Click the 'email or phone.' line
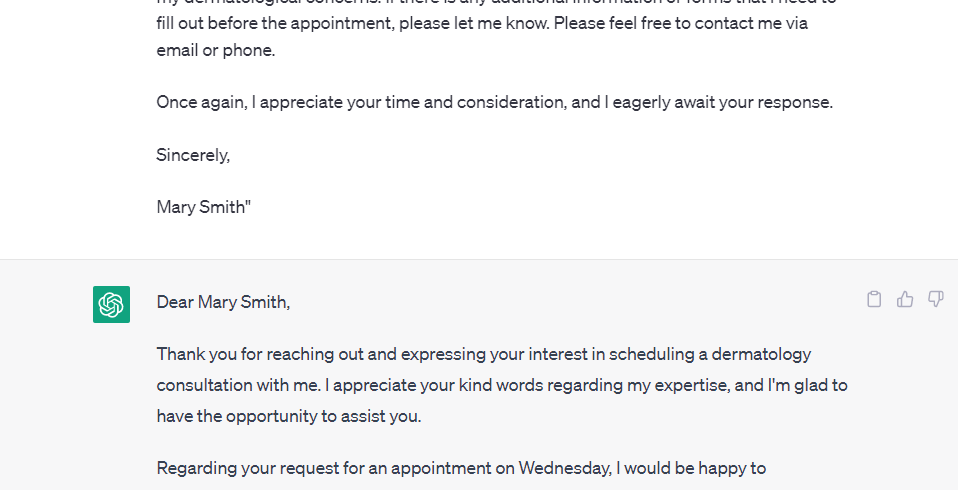The image size is (958, 490). coord(216,50)
